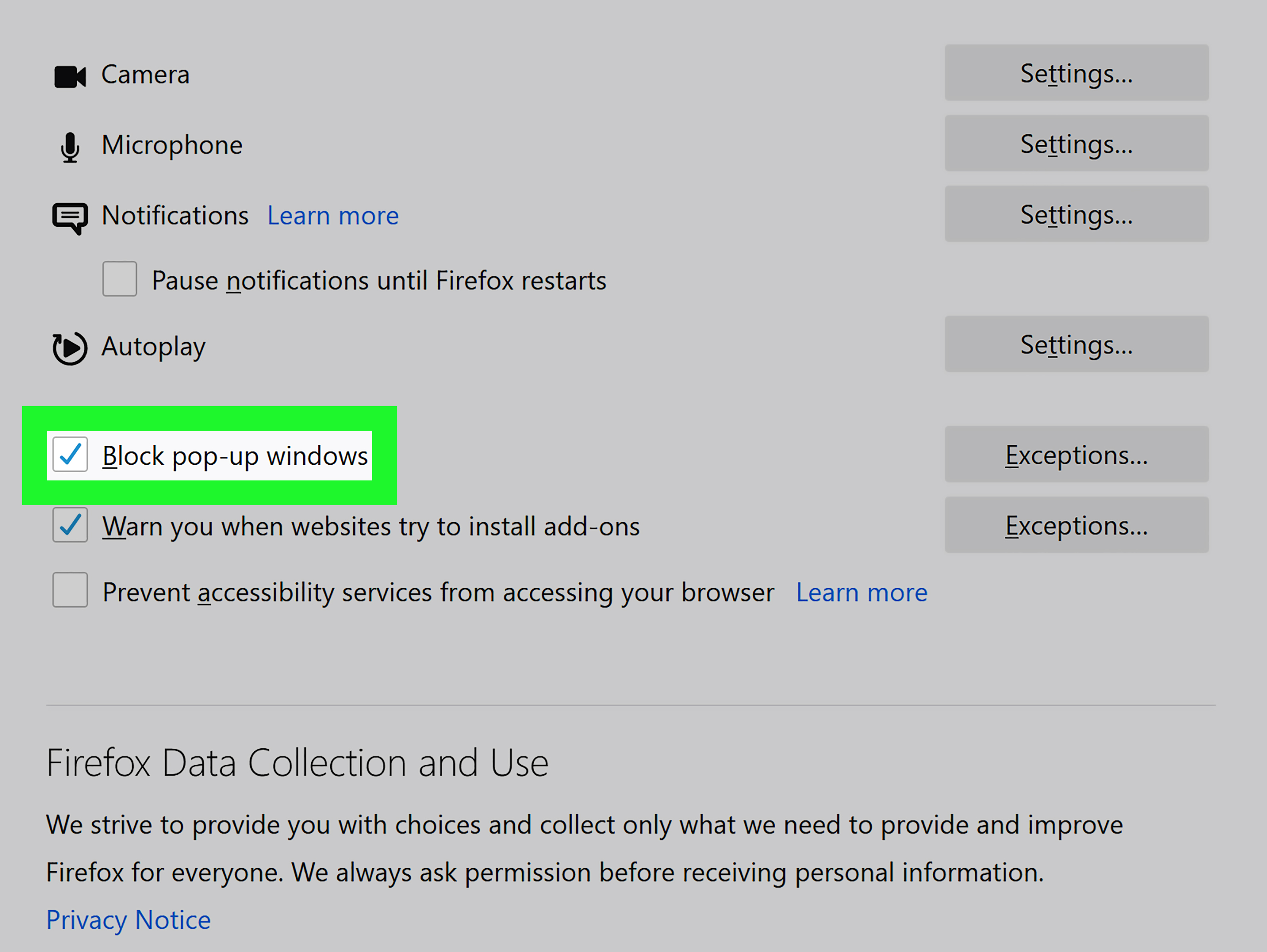The image size is (1267, 952).
Task: Click the Pause notifications label text
Action: [x=379, y=281]
